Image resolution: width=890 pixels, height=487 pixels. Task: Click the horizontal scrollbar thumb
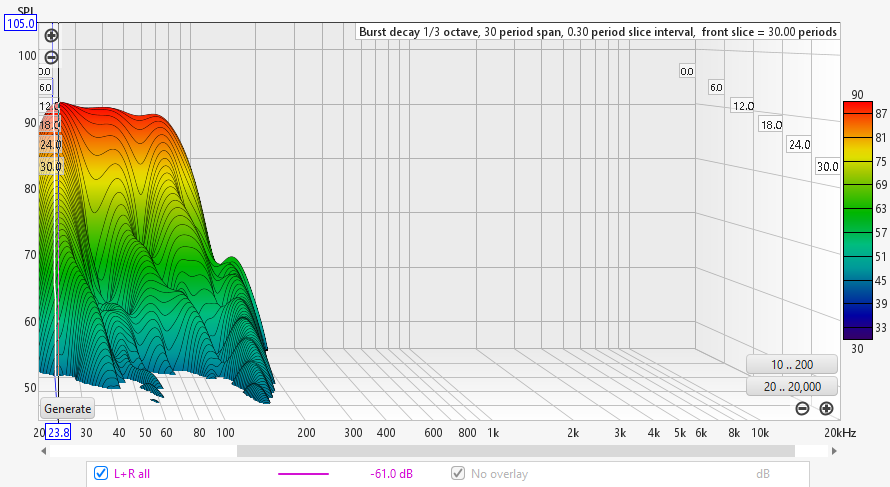click(515, 451)
